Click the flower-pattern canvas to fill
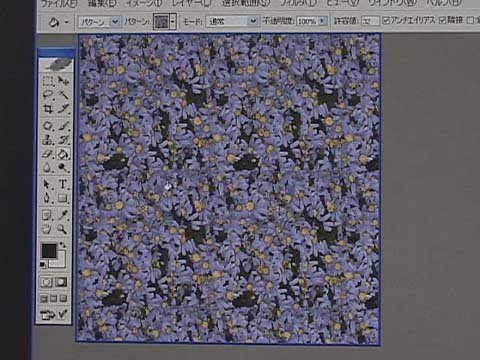 [229, 188]
